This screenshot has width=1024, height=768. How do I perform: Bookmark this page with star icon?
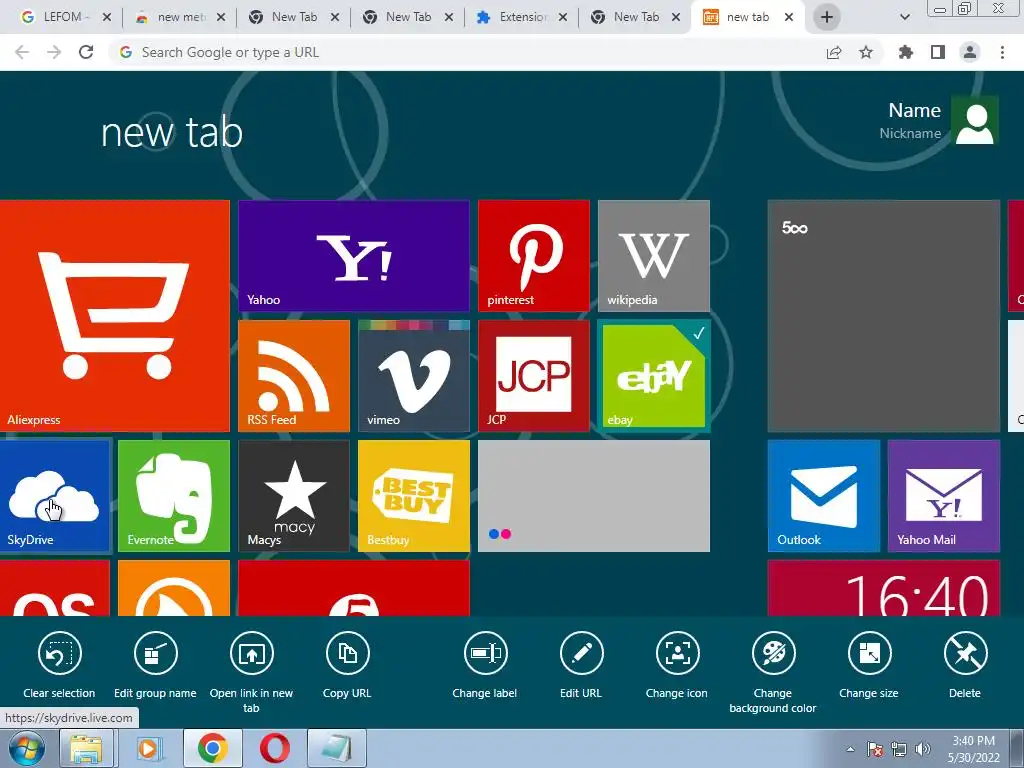pyautogui.click(x=866, y=52)
